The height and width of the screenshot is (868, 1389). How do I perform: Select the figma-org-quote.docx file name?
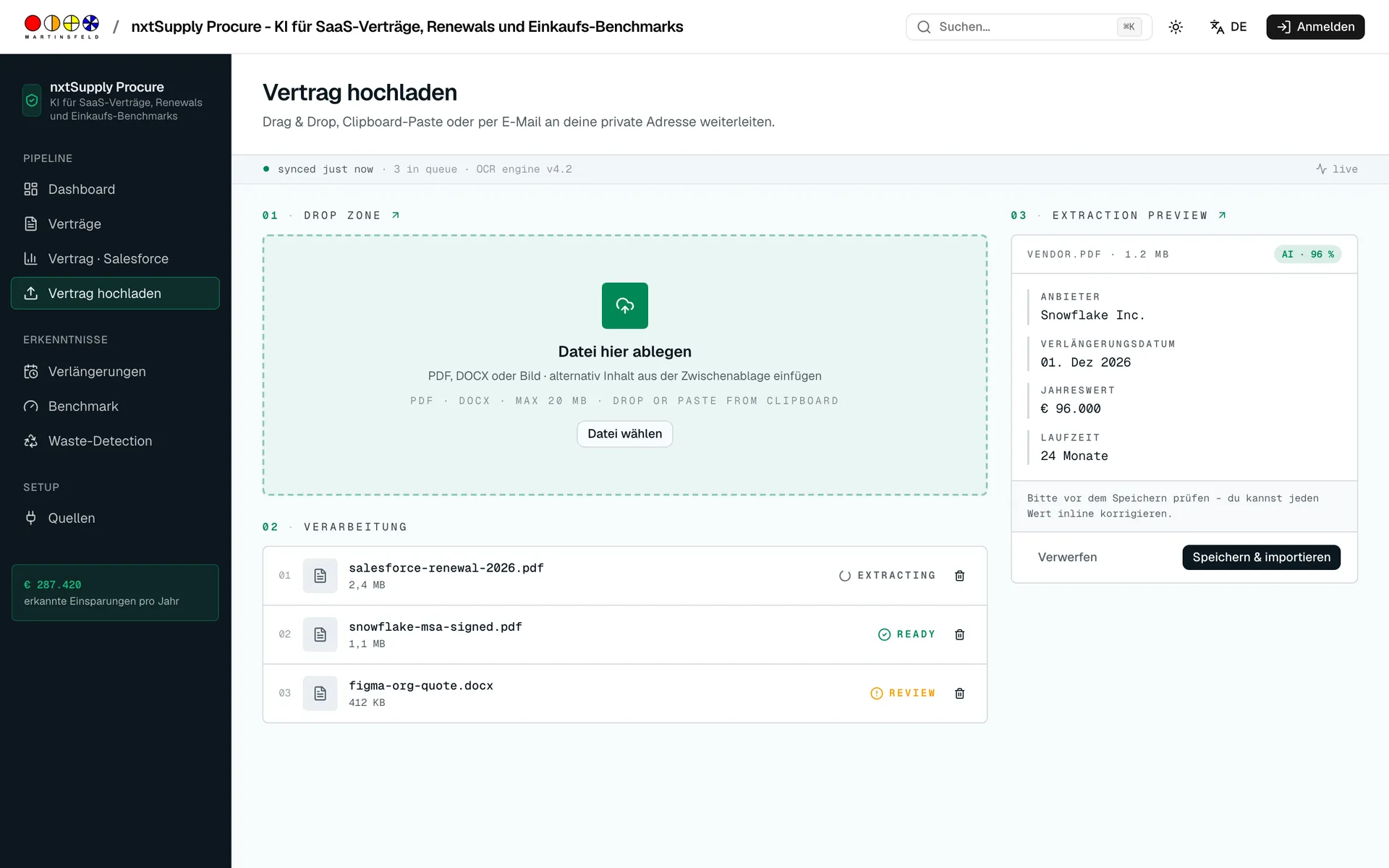[420, 686]
